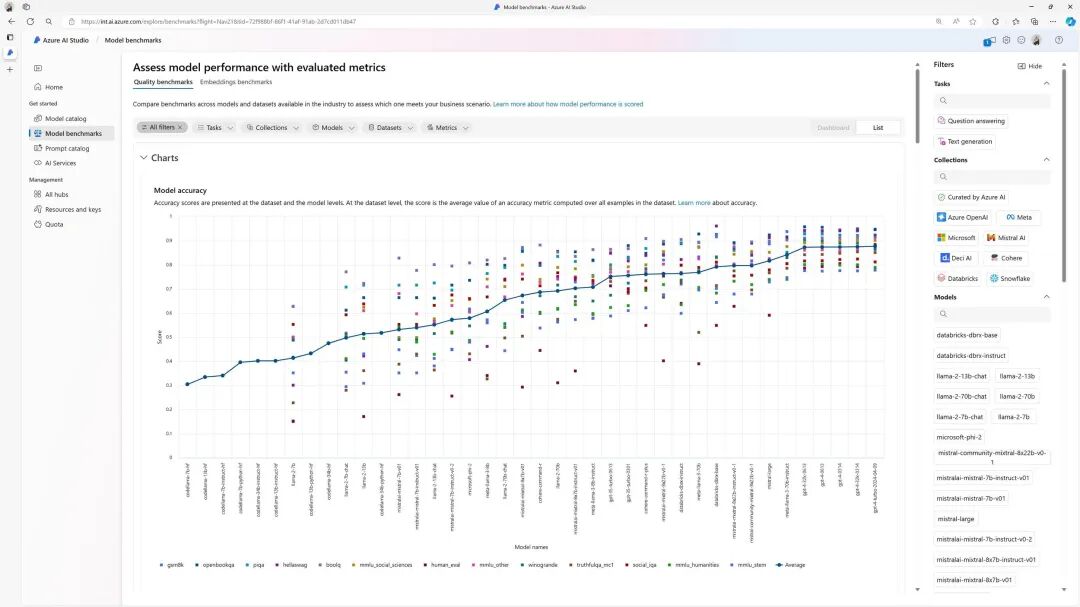The height and width of the screenshot is (607, 1080).
Task: Open the Collections filter dropdown
Action: [x=273, y=127]
